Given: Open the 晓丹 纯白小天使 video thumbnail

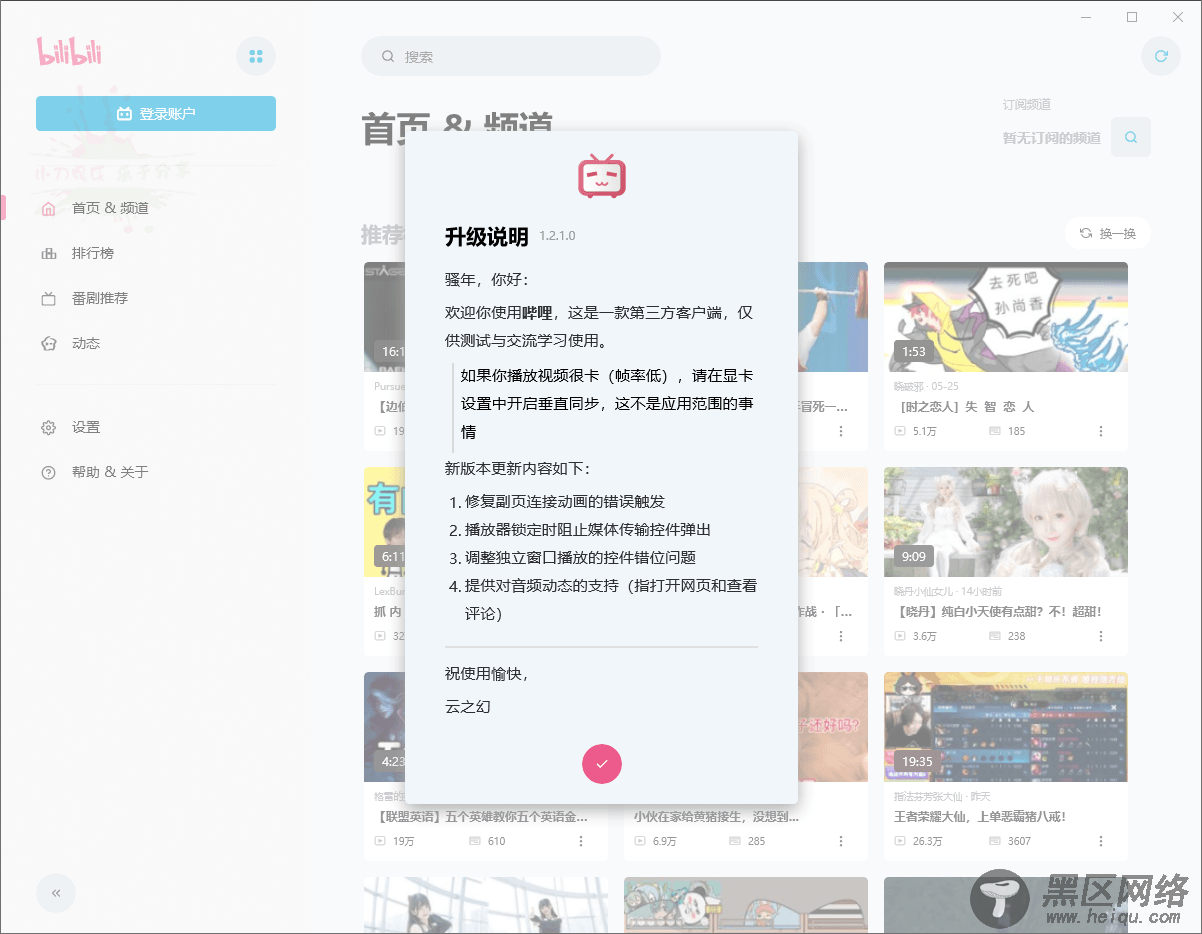Looking at the screenshot, I should point(1006,522).
